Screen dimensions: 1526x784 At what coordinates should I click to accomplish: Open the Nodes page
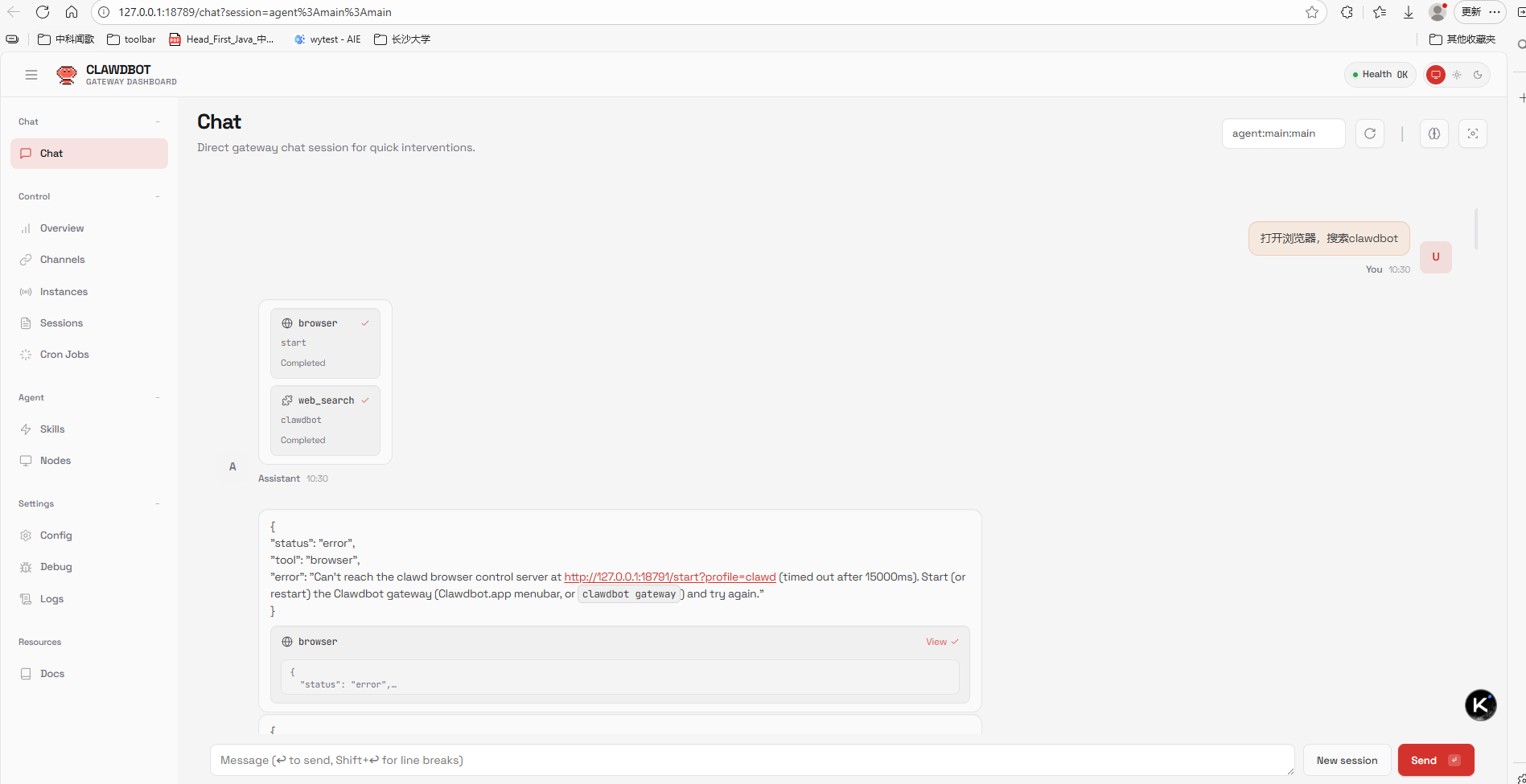[89, 461]
